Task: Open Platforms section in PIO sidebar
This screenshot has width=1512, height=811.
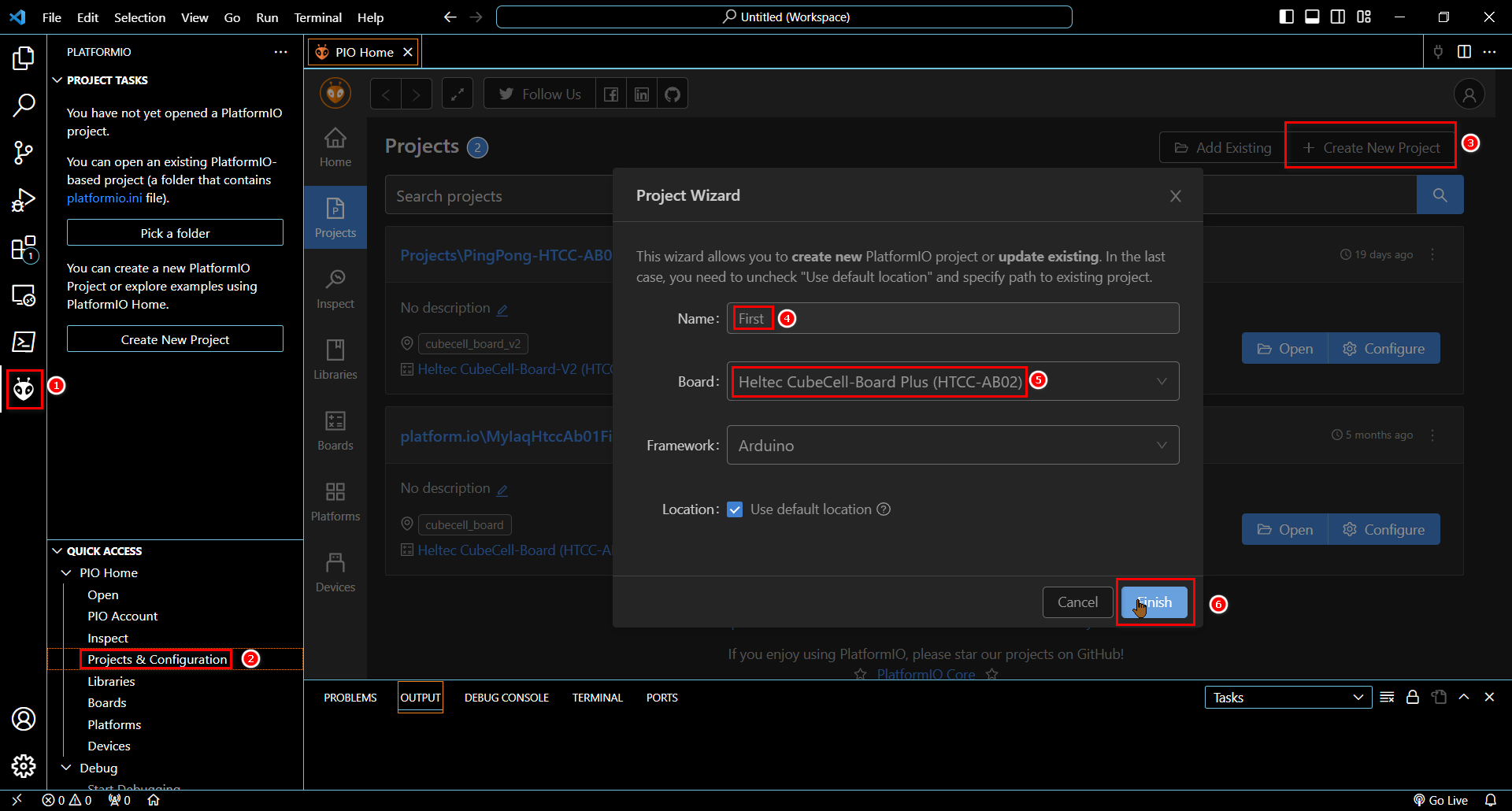Action: click(335, 502)
